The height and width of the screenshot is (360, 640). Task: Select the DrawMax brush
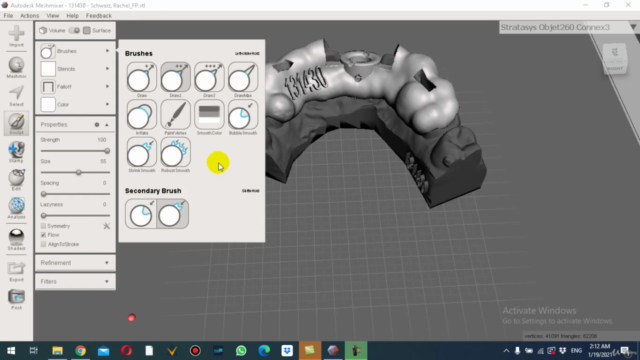pos(243,77)
